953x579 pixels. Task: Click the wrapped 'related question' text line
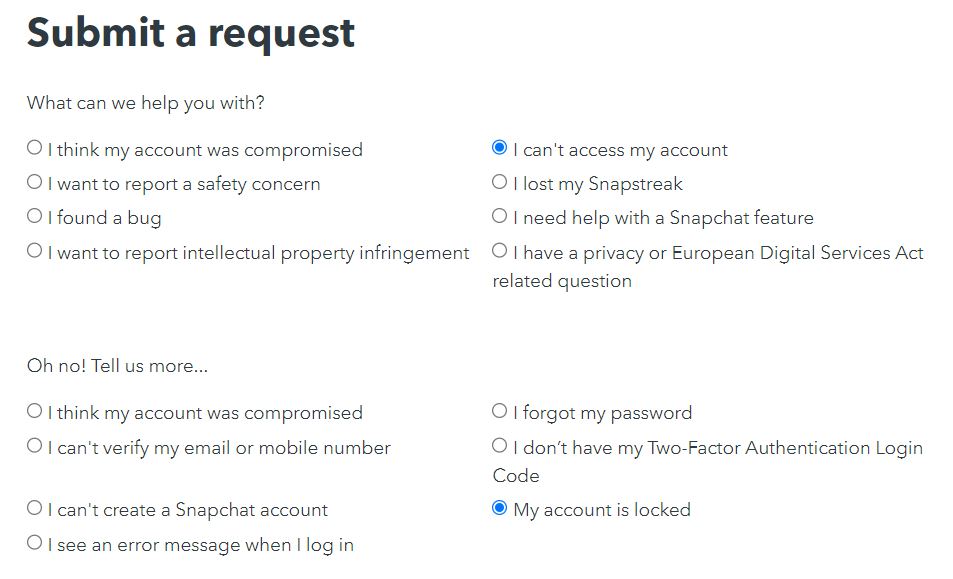coord(562,281)
